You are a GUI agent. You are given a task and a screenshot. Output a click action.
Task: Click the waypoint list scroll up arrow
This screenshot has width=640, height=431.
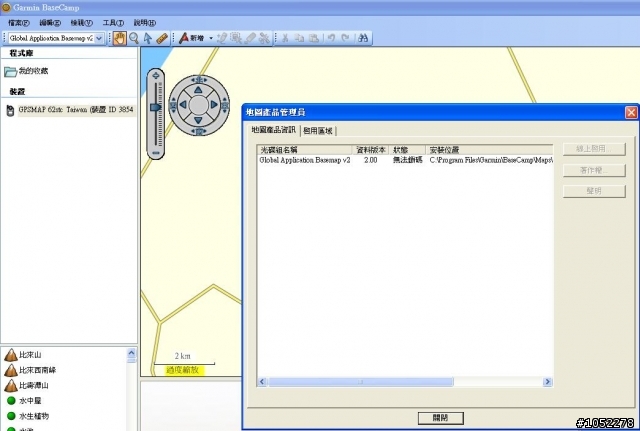131,353
